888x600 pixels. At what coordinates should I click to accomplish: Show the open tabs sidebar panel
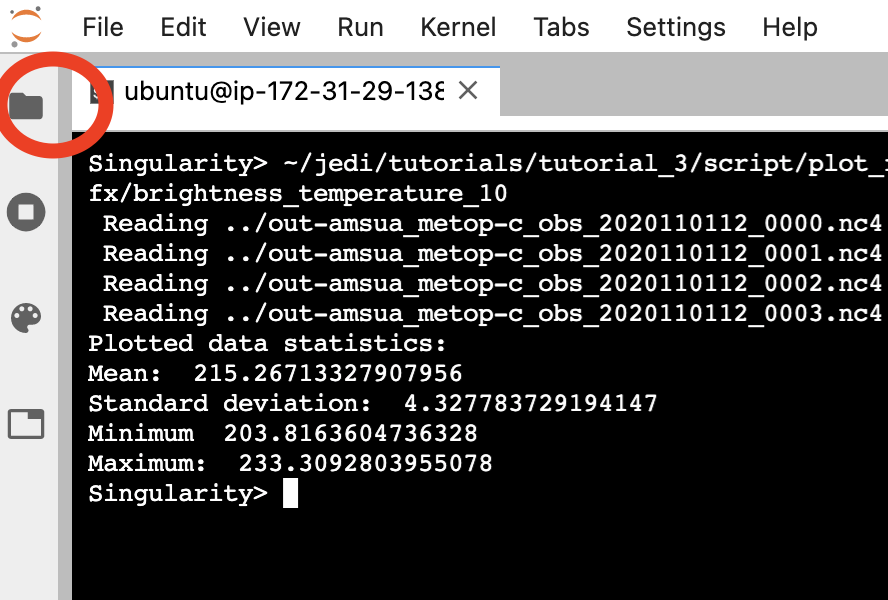pos(26,424)
